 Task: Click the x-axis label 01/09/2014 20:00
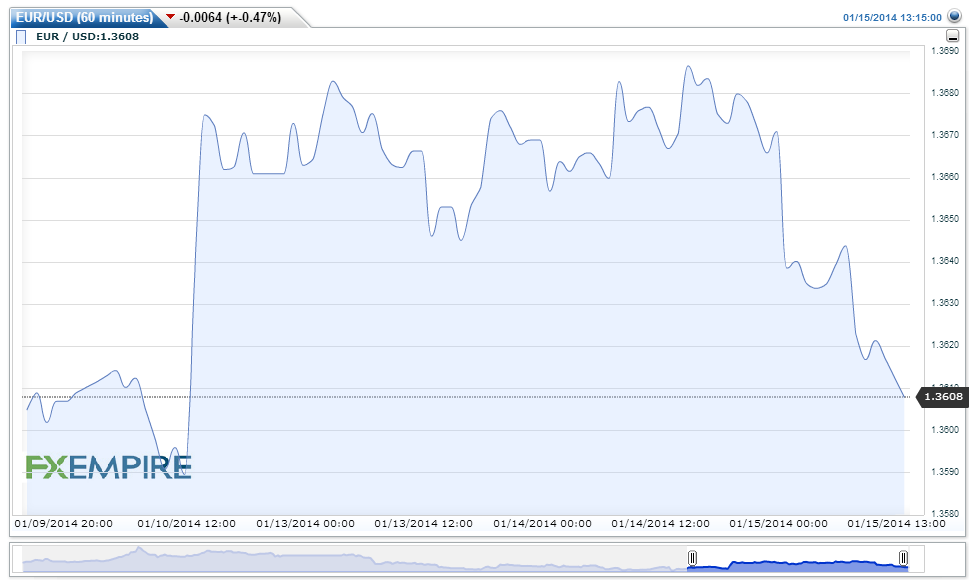pos(63,524)
